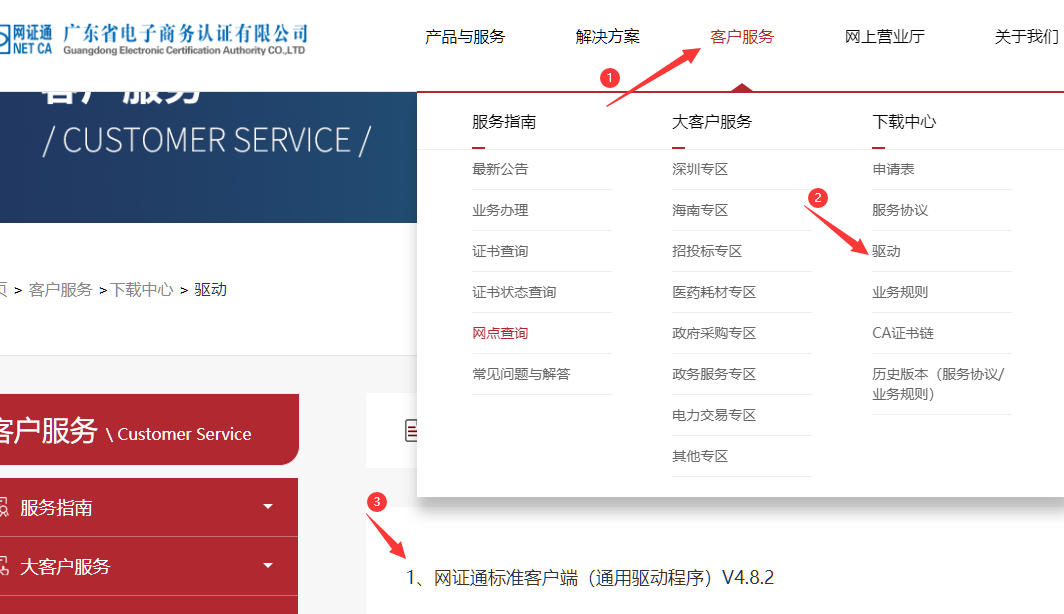Image resolution: width=1064 pixels, height=614 pixels.
Task: Open the 招投标专区 link
Action: tap(707, 251)
